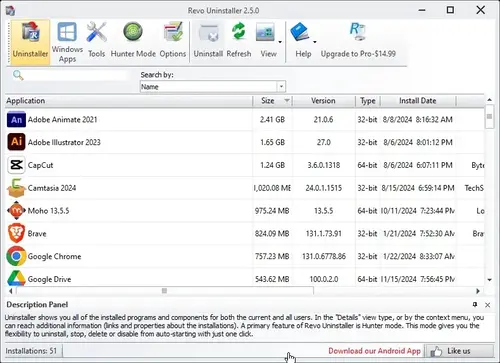Viewport: 500px width, 363px height.
Task: Click version 24.0.1.1515 cell
Action: click(324, 188)
